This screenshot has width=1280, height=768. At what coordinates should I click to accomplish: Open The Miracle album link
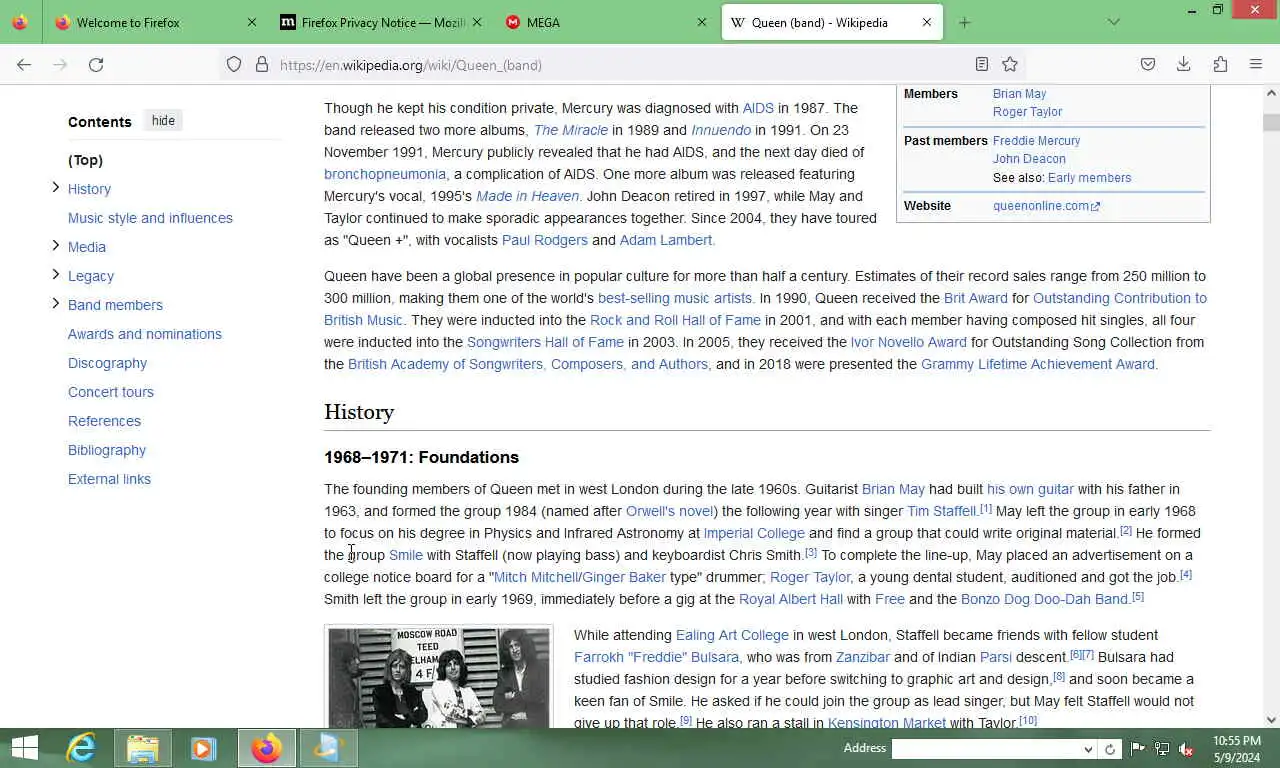click(x=570, y=130)
